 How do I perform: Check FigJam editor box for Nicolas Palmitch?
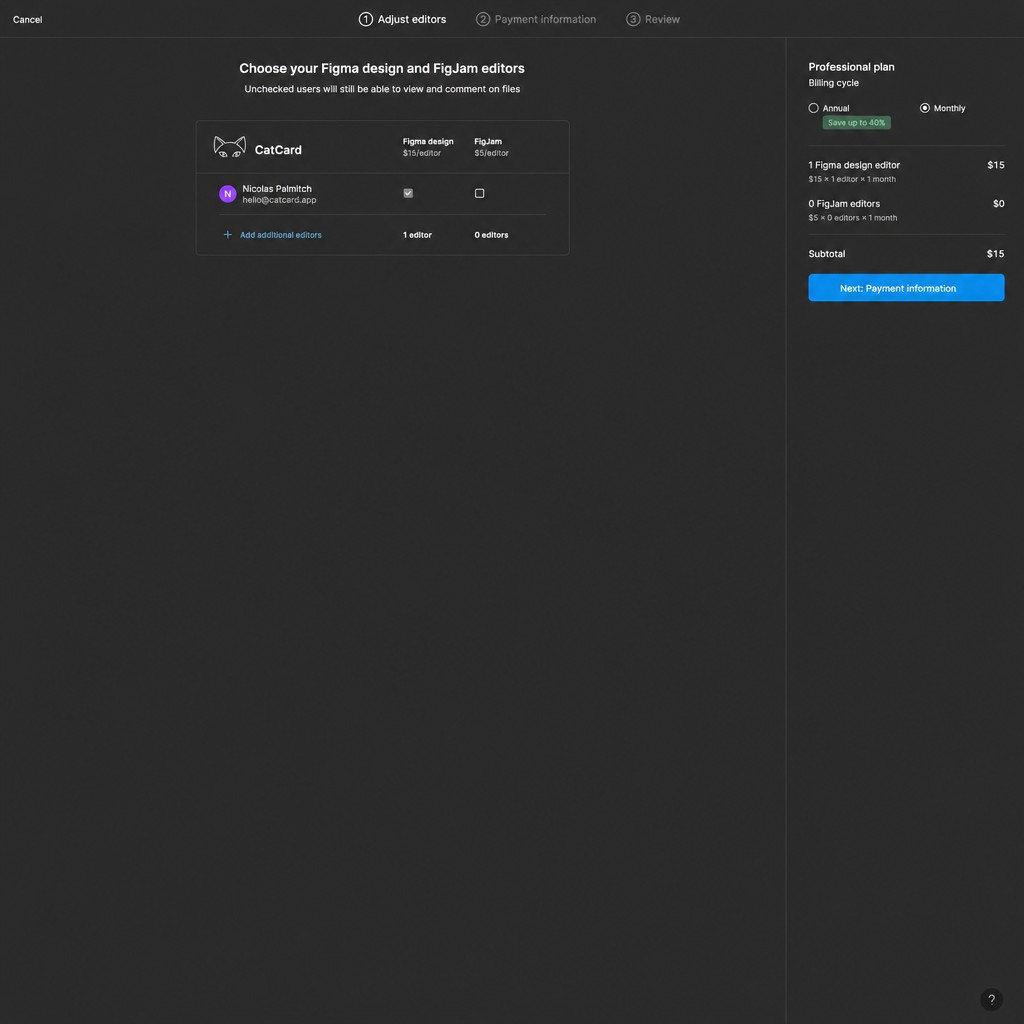click(479, 193)
